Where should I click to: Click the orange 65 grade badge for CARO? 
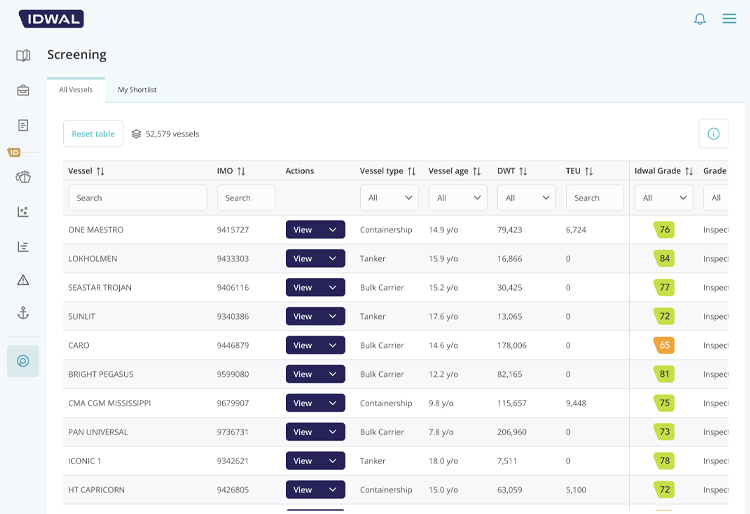pyautogui.click(x=664, y=345)
